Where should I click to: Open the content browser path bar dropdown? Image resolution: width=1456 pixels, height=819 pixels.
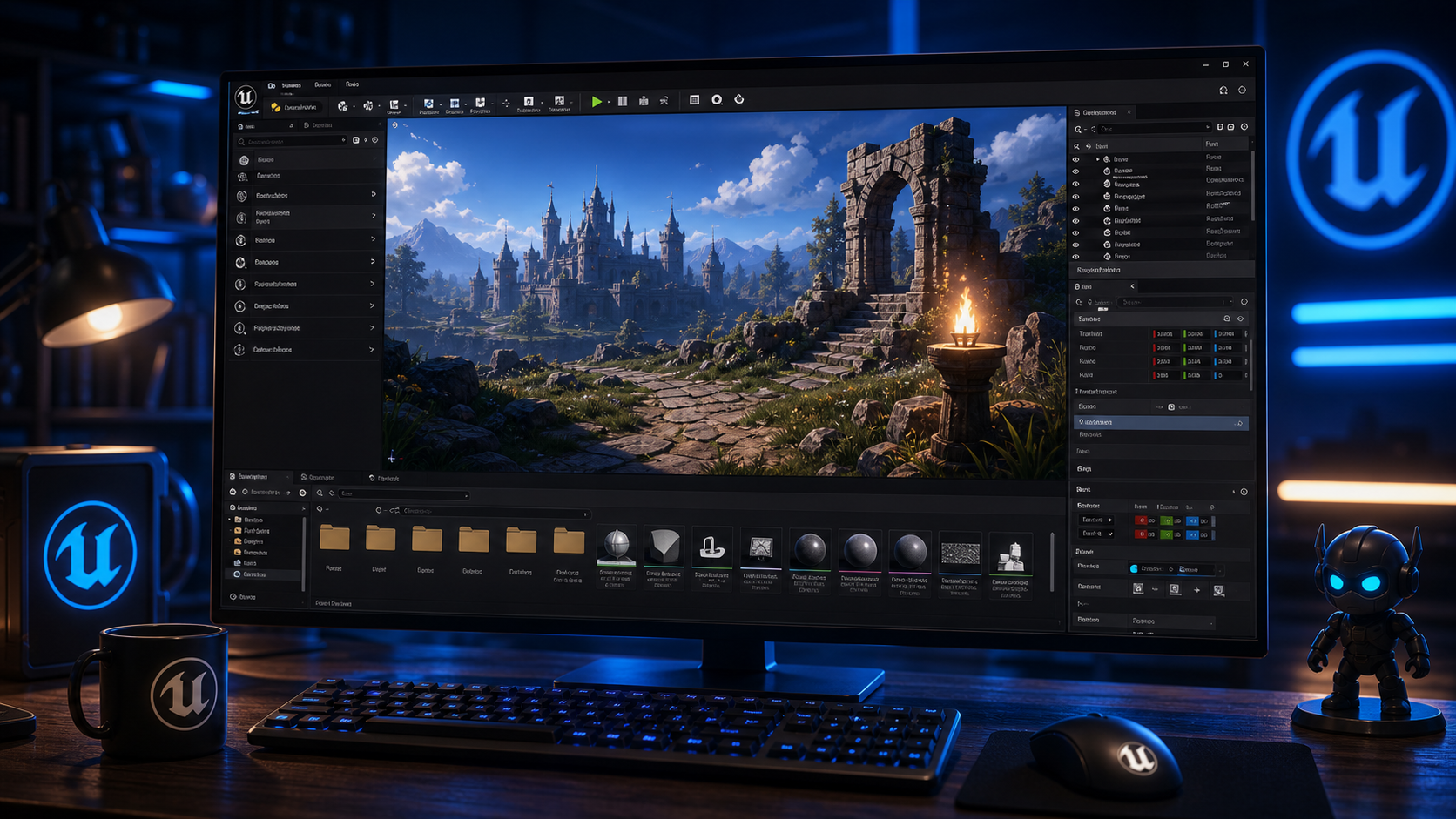click(585, 514)
